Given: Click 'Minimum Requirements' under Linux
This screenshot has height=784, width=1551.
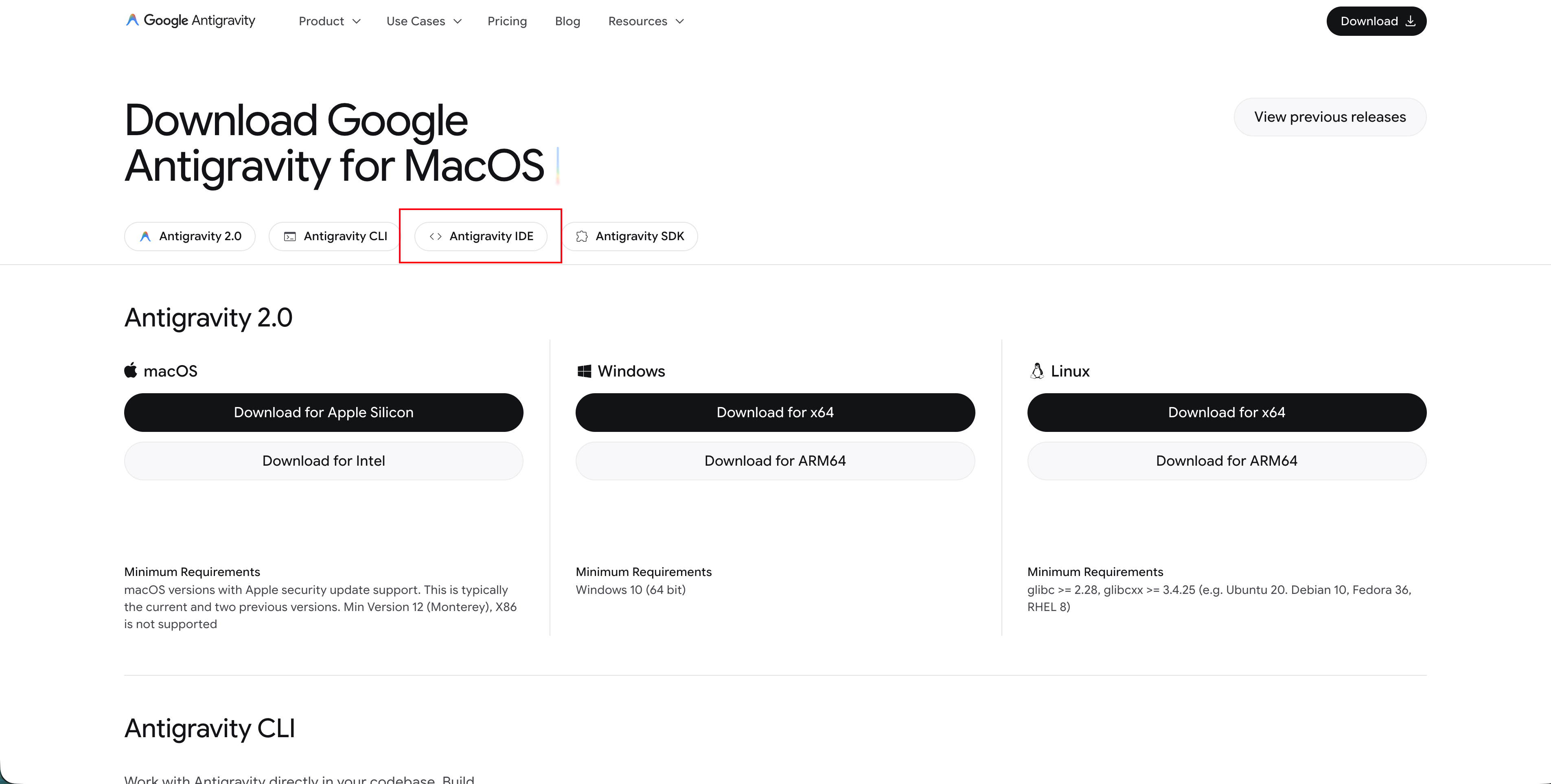Looking at the screenshot, I should pos(1095,572).
